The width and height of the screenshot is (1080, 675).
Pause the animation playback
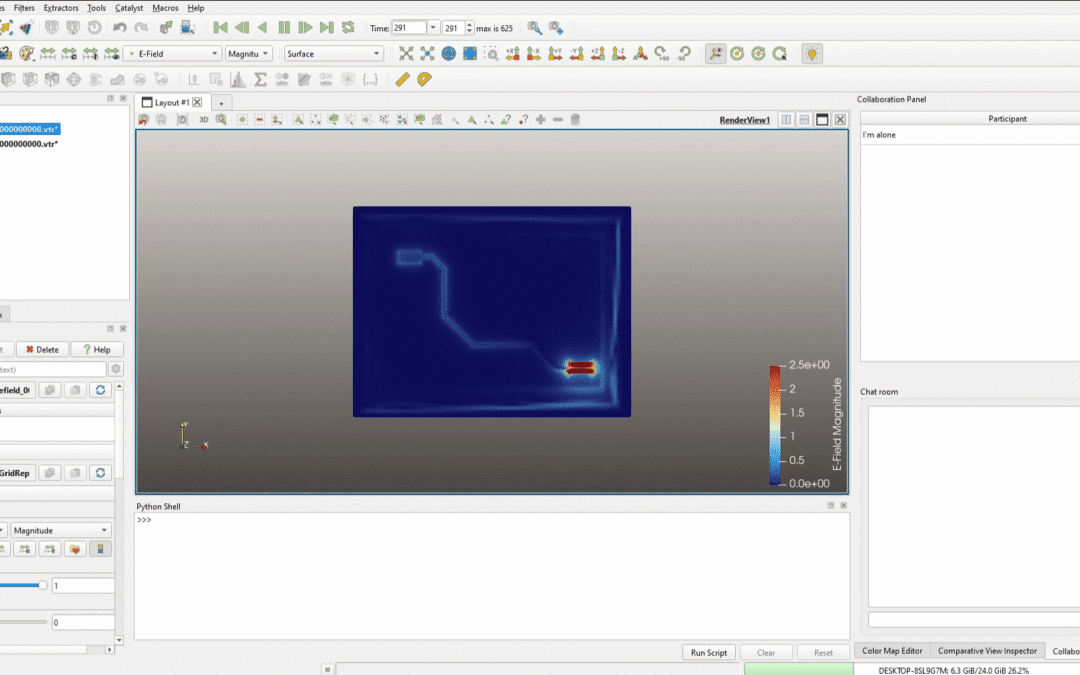click(284, 28)
